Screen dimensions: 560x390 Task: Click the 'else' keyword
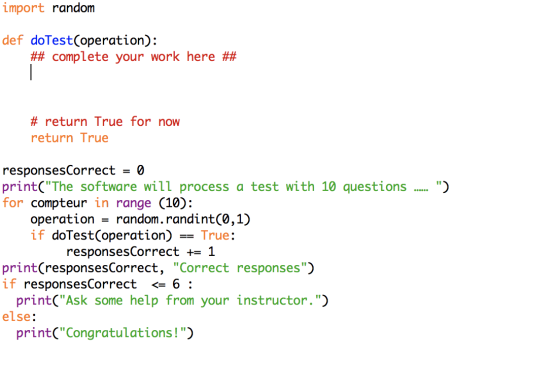pyautogui.click(x=16, y=317)
